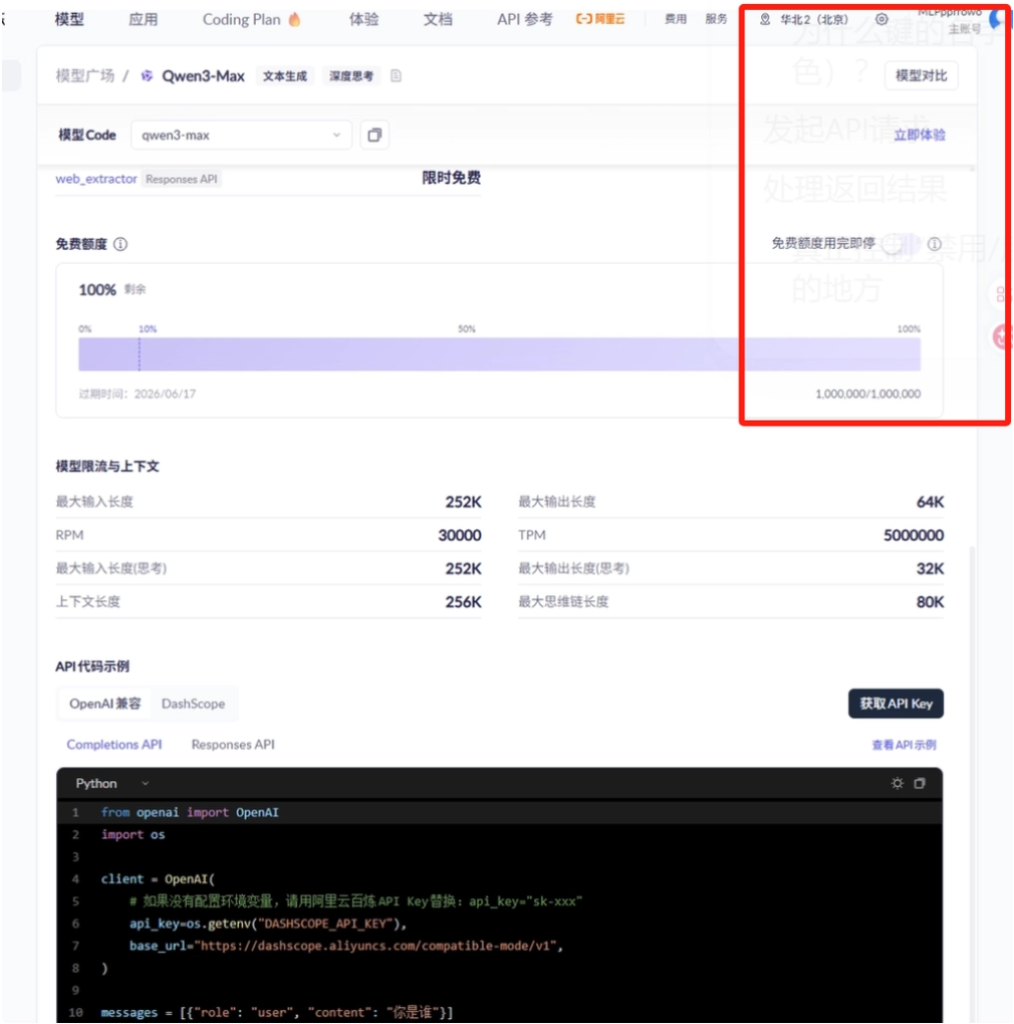Select the Responses API tab
This screenshot has height=1024, width=1014.
click(233, 745)
